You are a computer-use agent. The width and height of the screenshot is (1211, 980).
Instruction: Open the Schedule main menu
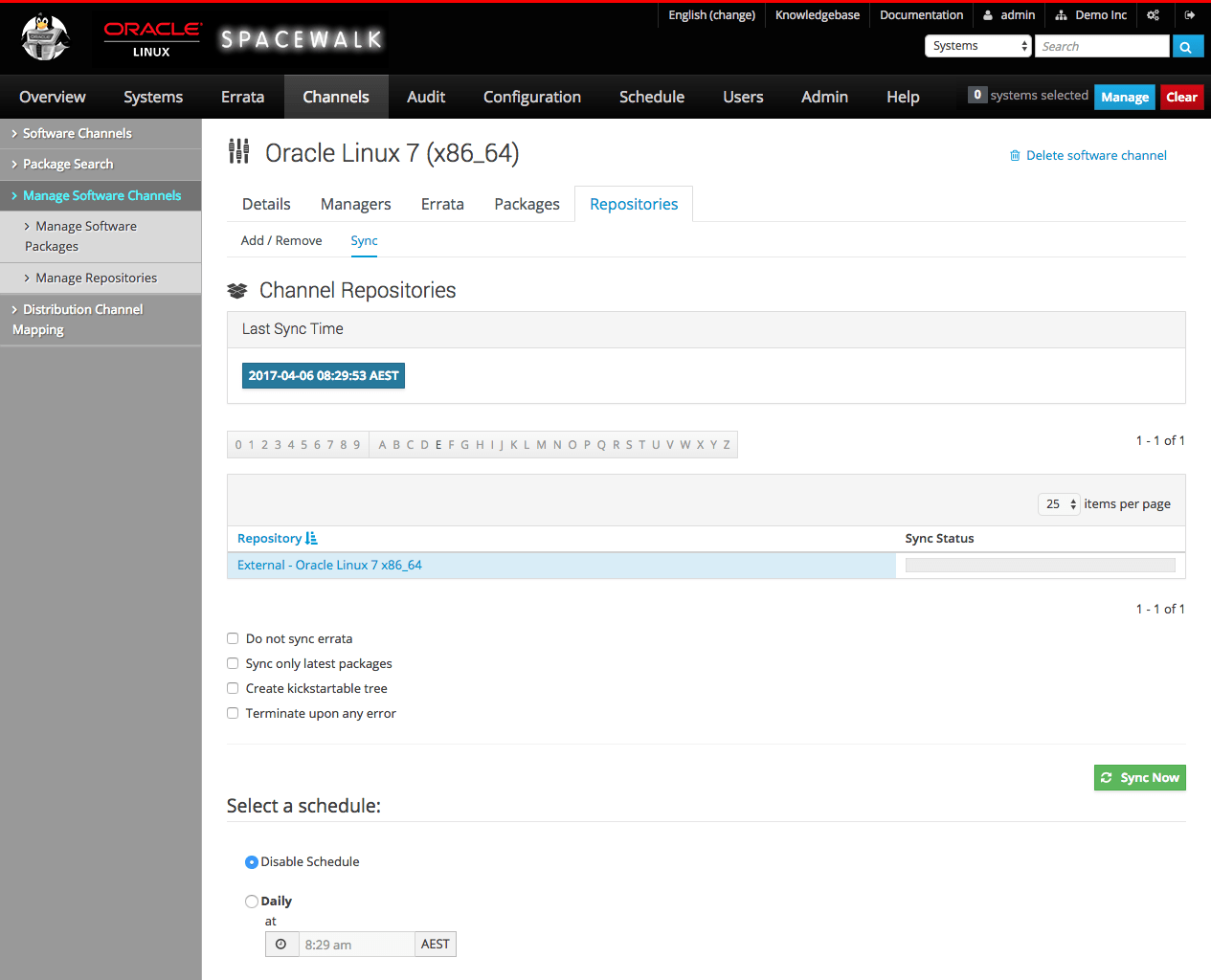coord(652,97)
